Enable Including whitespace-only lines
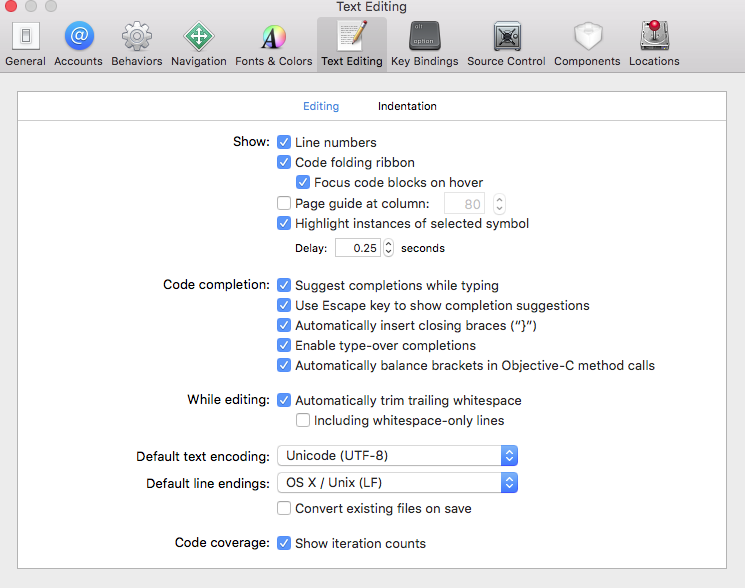The image size is (745, 588). pyautogui.click(x=303, y=420)
